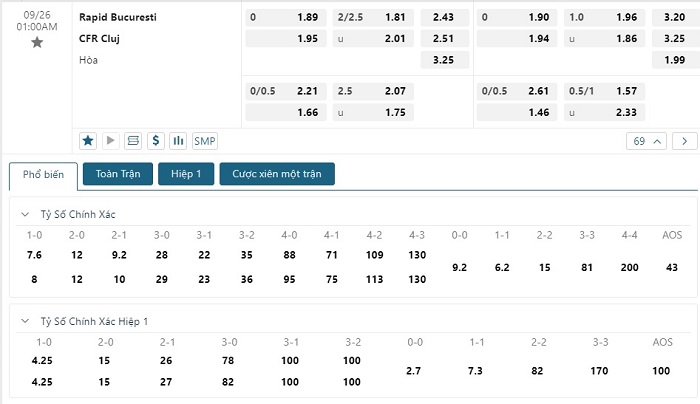Pick correct score 2-2 odds 15
This screenshot has height=404, width=700.
point(544,267)
